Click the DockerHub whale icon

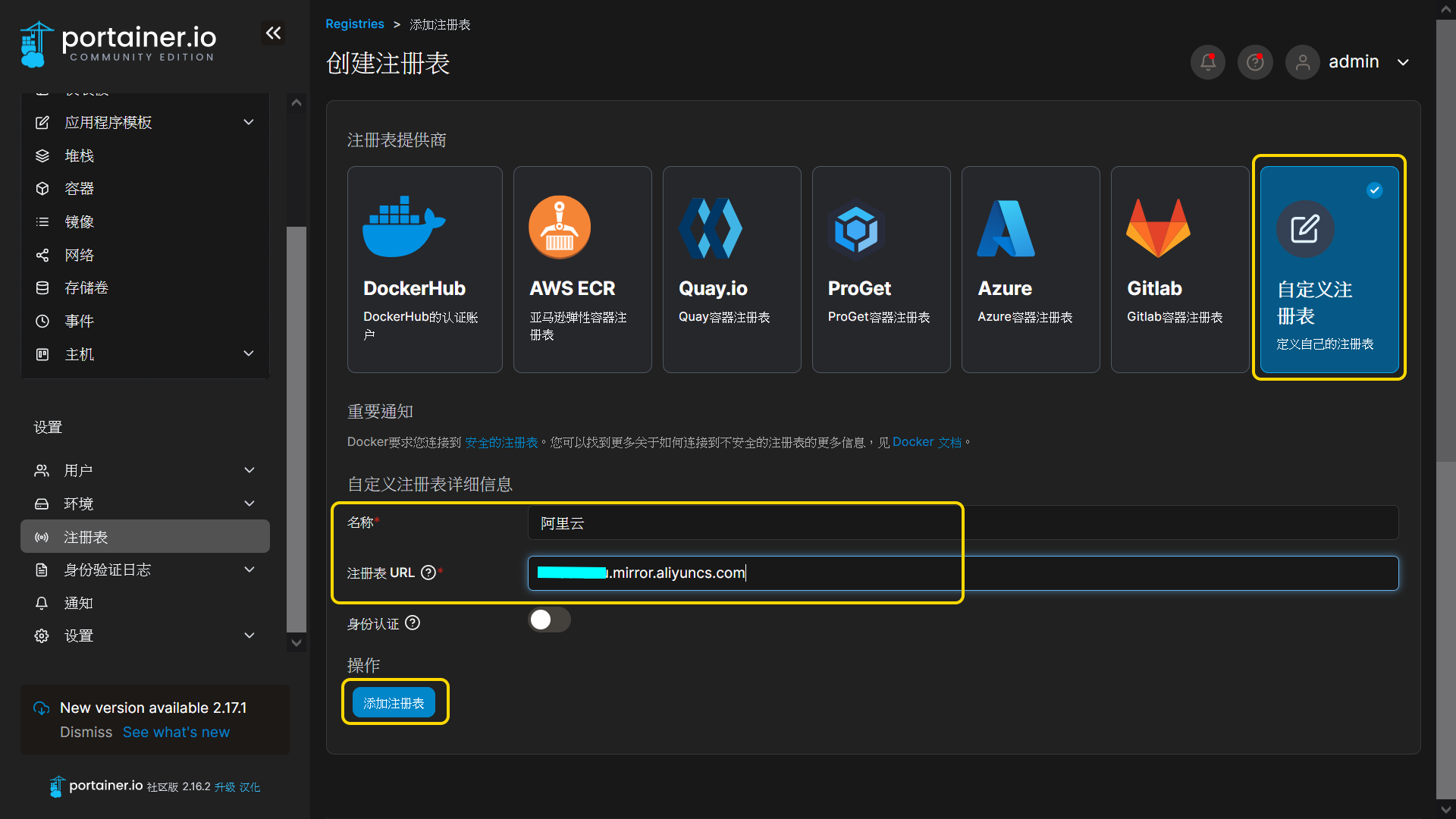click(403, 227)
